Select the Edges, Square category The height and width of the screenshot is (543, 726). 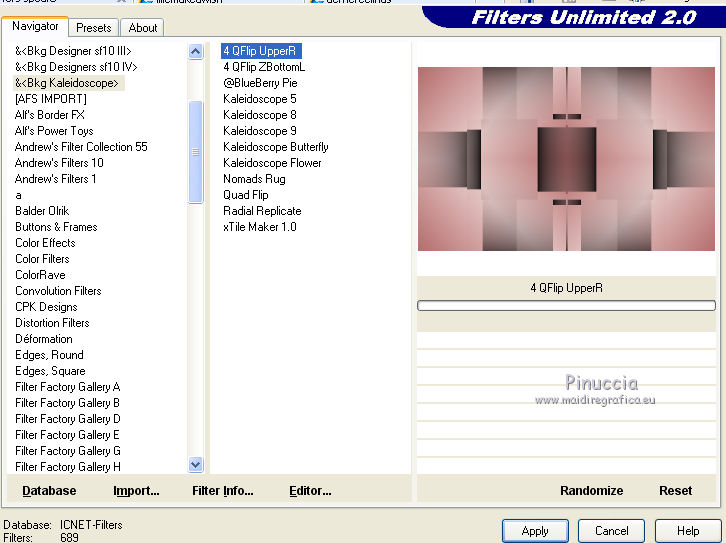point(50,371)
